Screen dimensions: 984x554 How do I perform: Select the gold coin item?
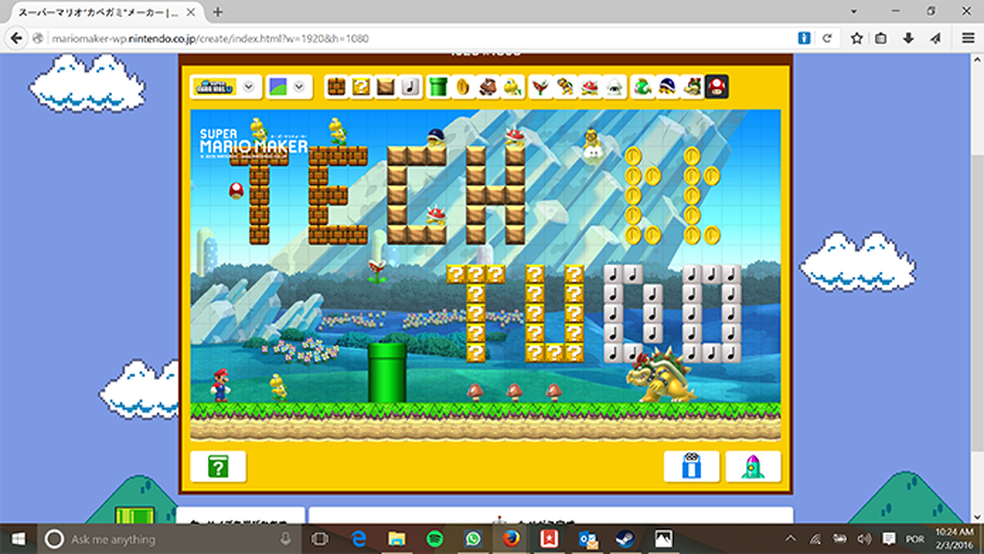pos(463,87)
